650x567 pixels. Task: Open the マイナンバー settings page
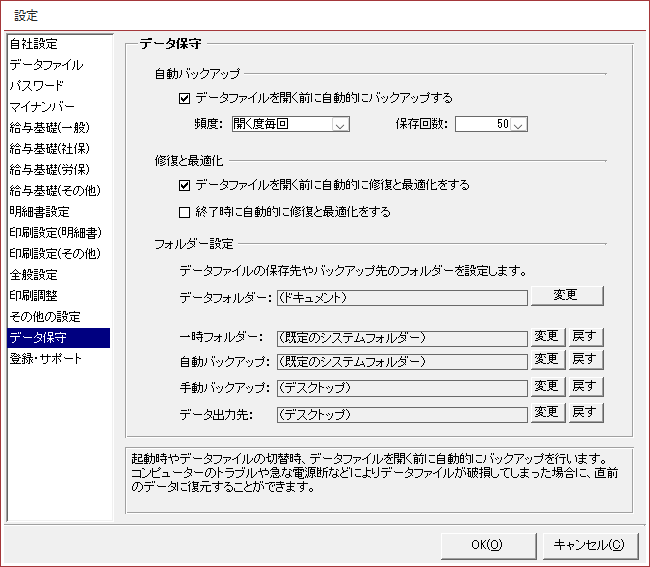coord(41,107)
